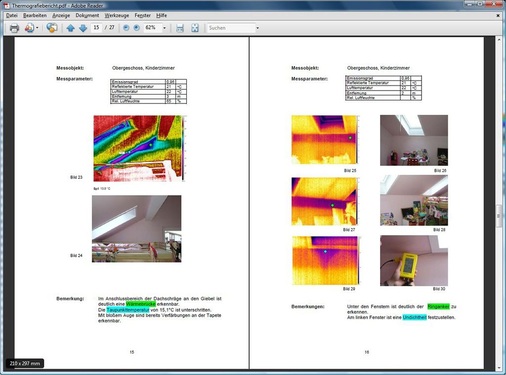Open the Bearbeiten menu
This screenshot has height=375, width=506.
coord(35,15)
